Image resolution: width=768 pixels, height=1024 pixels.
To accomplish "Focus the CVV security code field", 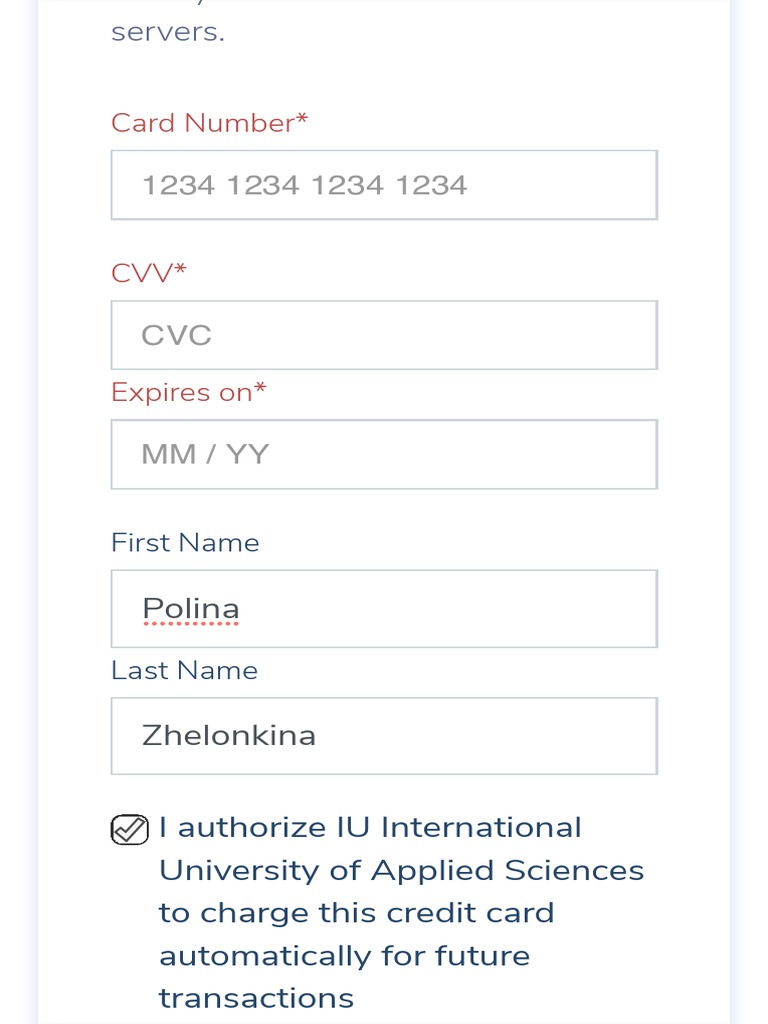I will pos(384,335).
